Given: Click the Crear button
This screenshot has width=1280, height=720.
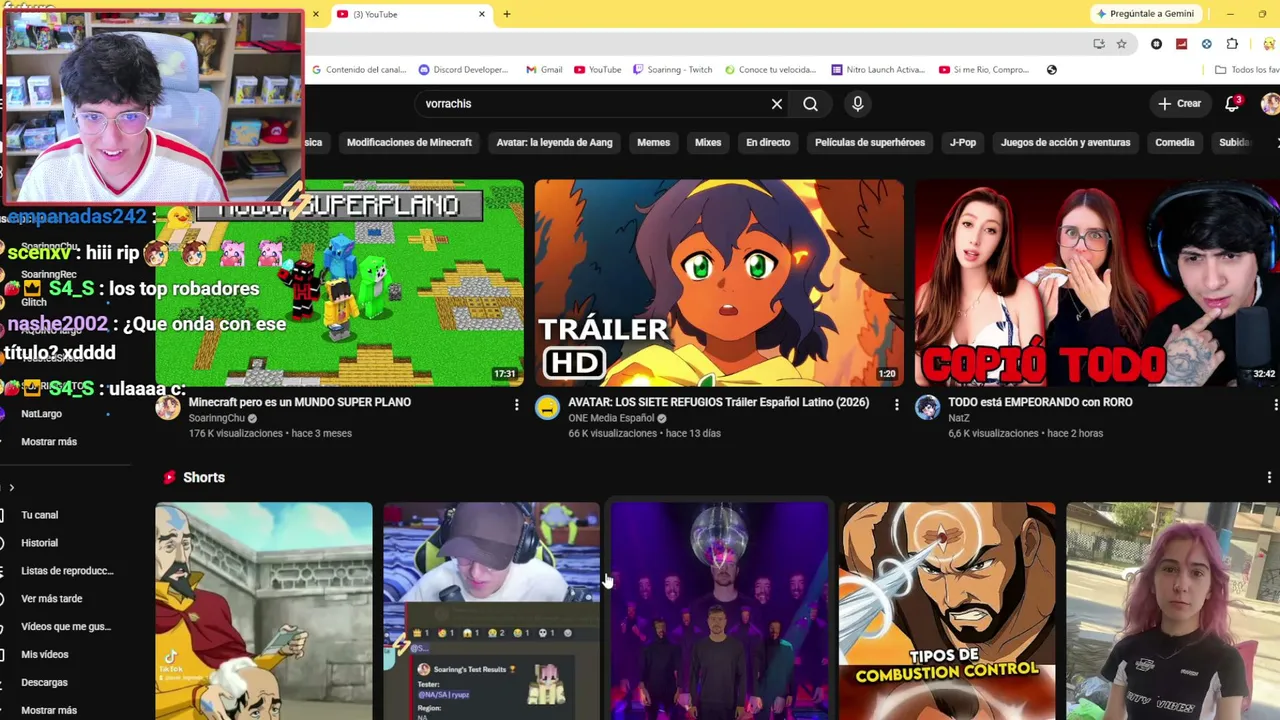Looking at the screenshot, I should tap(1179, 104).
